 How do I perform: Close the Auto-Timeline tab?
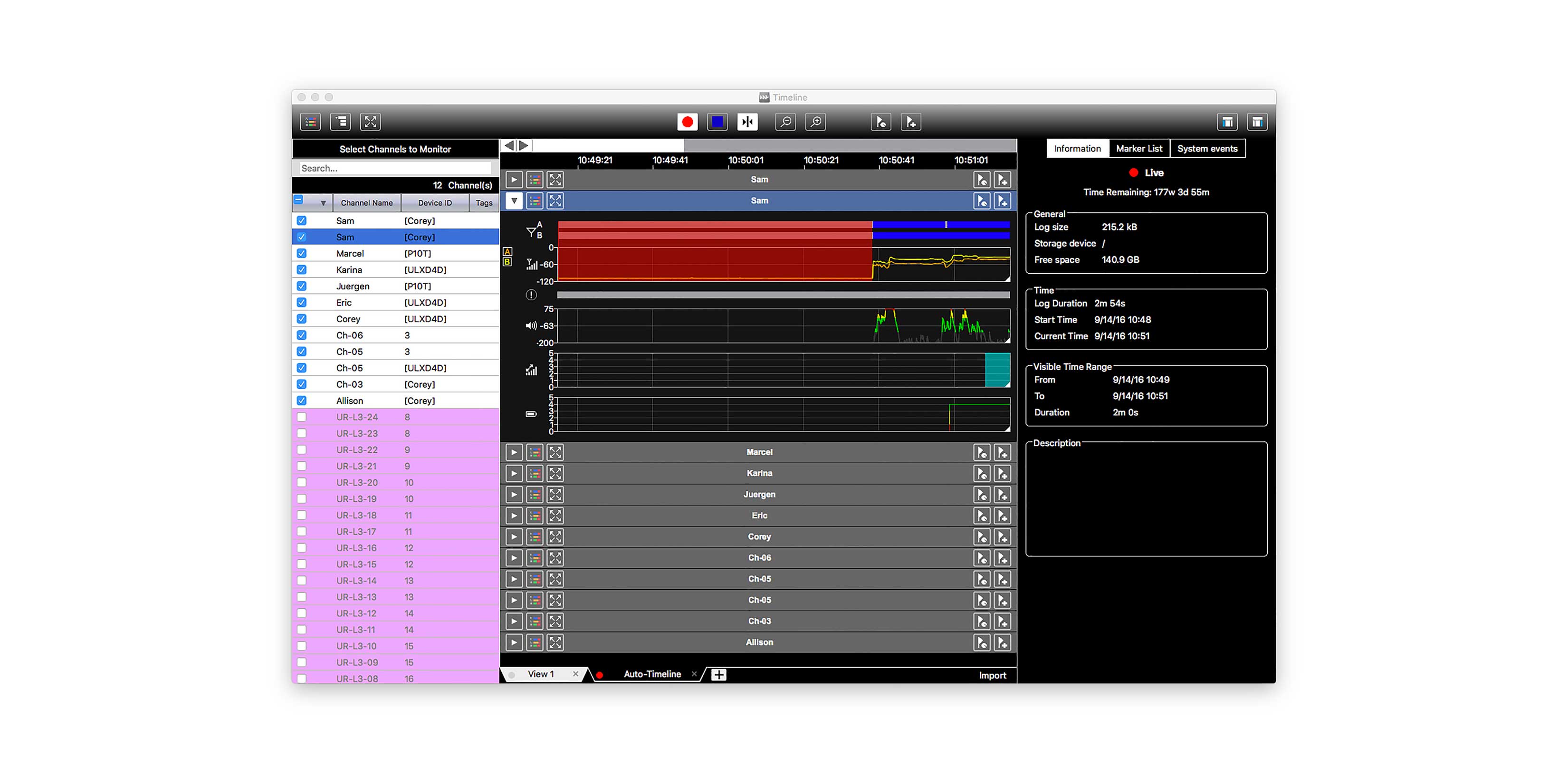pyautogui.click(x=694, y=674)
